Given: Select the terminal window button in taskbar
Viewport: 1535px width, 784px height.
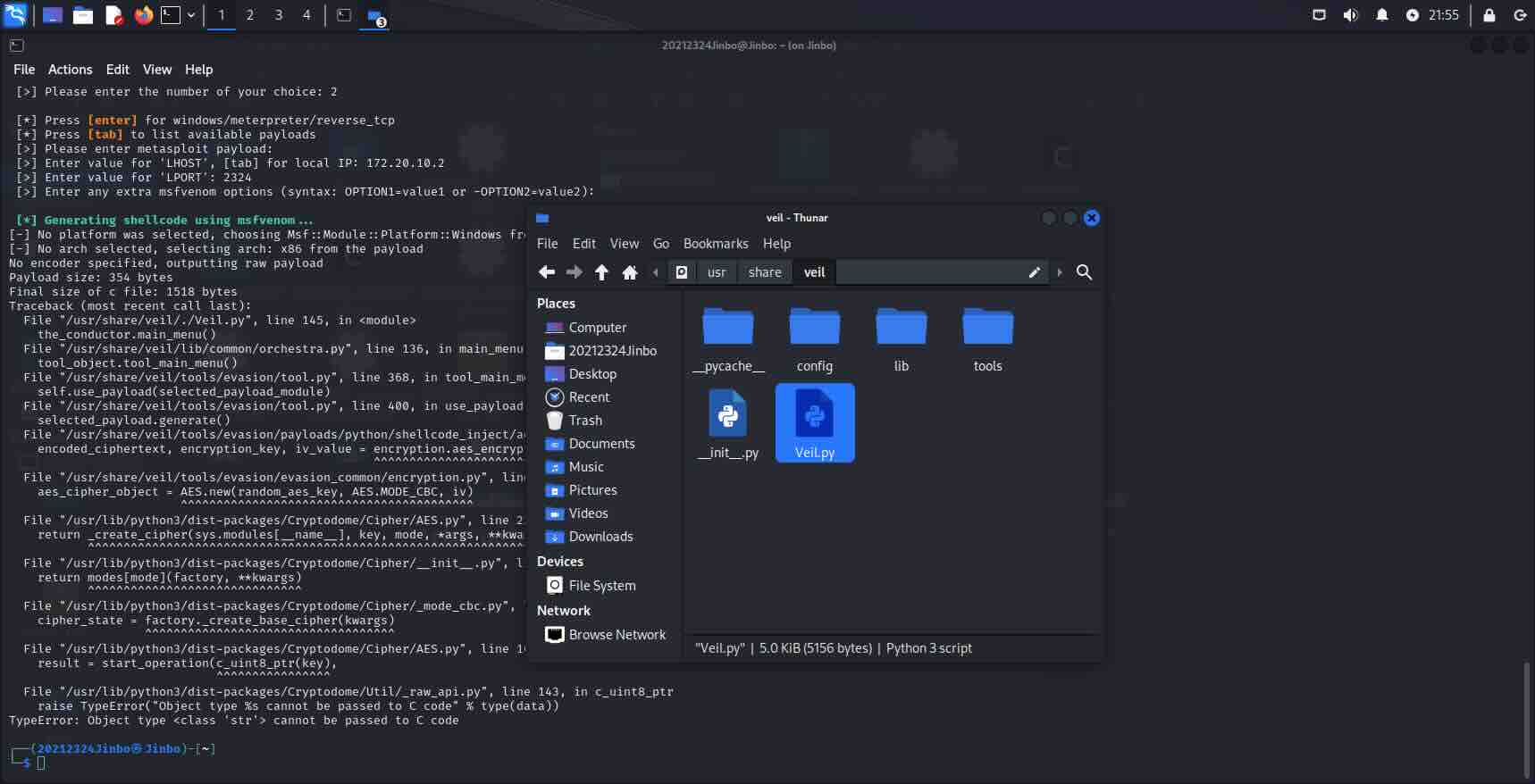Looking at the screenshot, I should pyautogui.click(x=344, y=15).
